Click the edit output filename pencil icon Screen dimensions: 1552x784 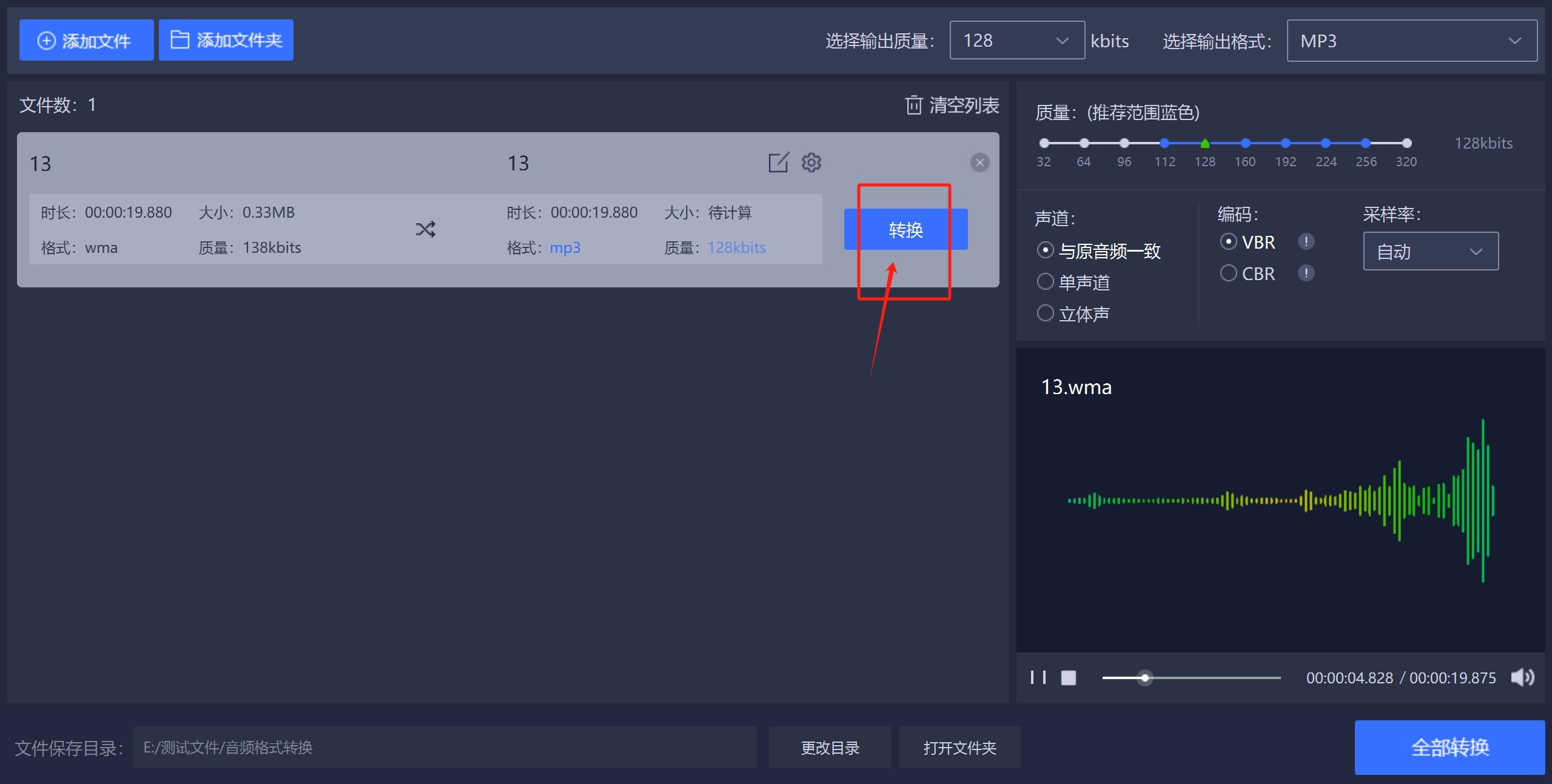click(778, 162)
